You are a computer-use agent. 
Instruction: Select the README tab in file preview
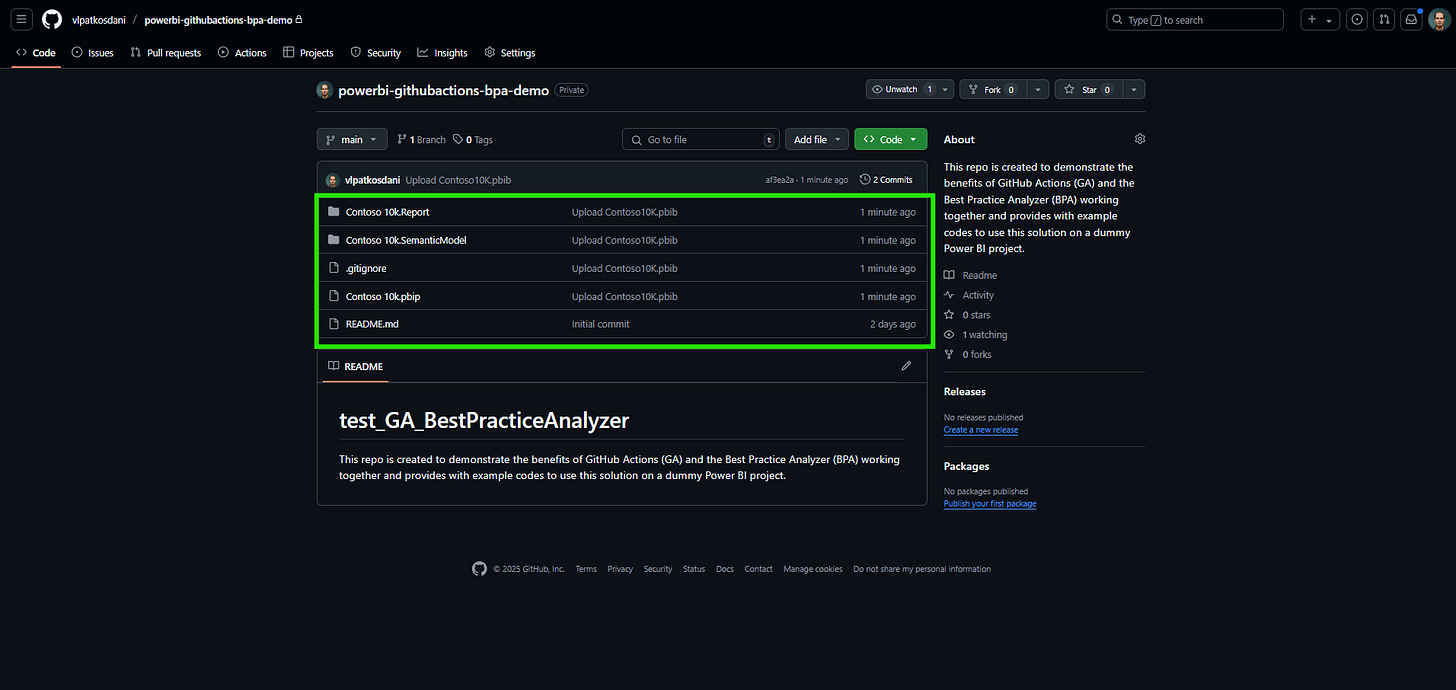356,366
